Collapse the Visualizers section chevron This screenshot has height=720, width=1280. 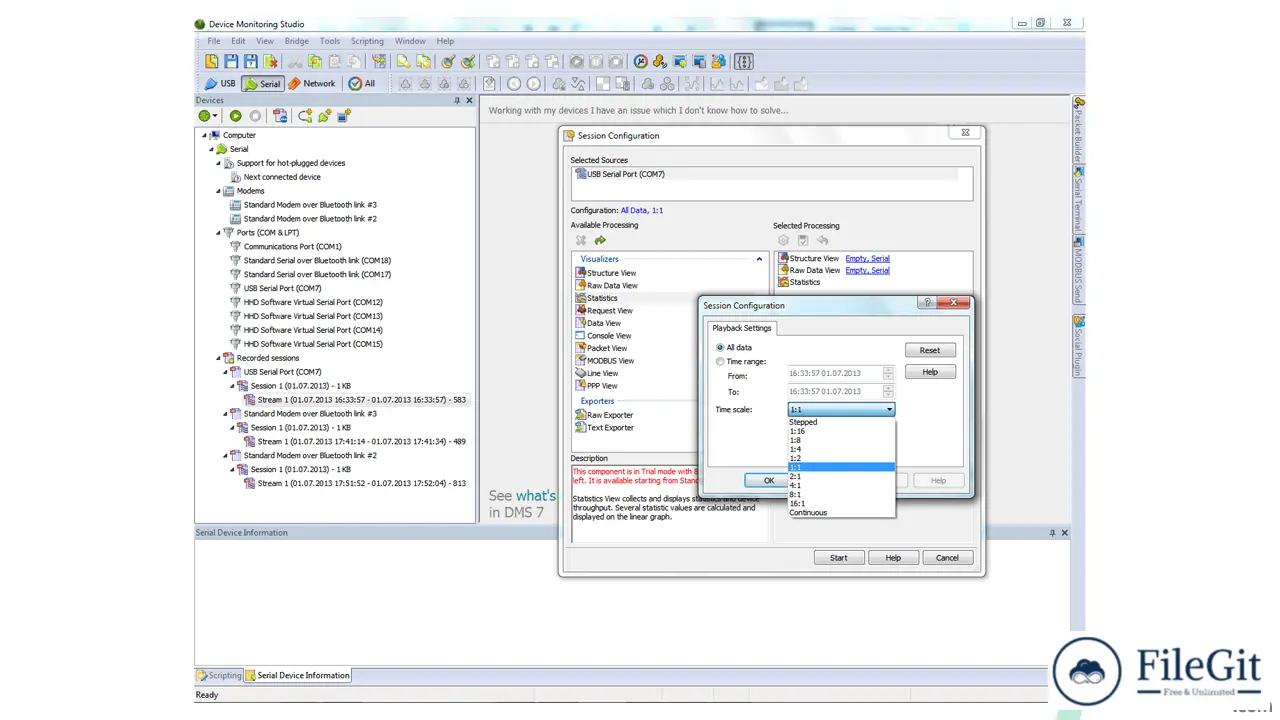(x=759, y=259)
